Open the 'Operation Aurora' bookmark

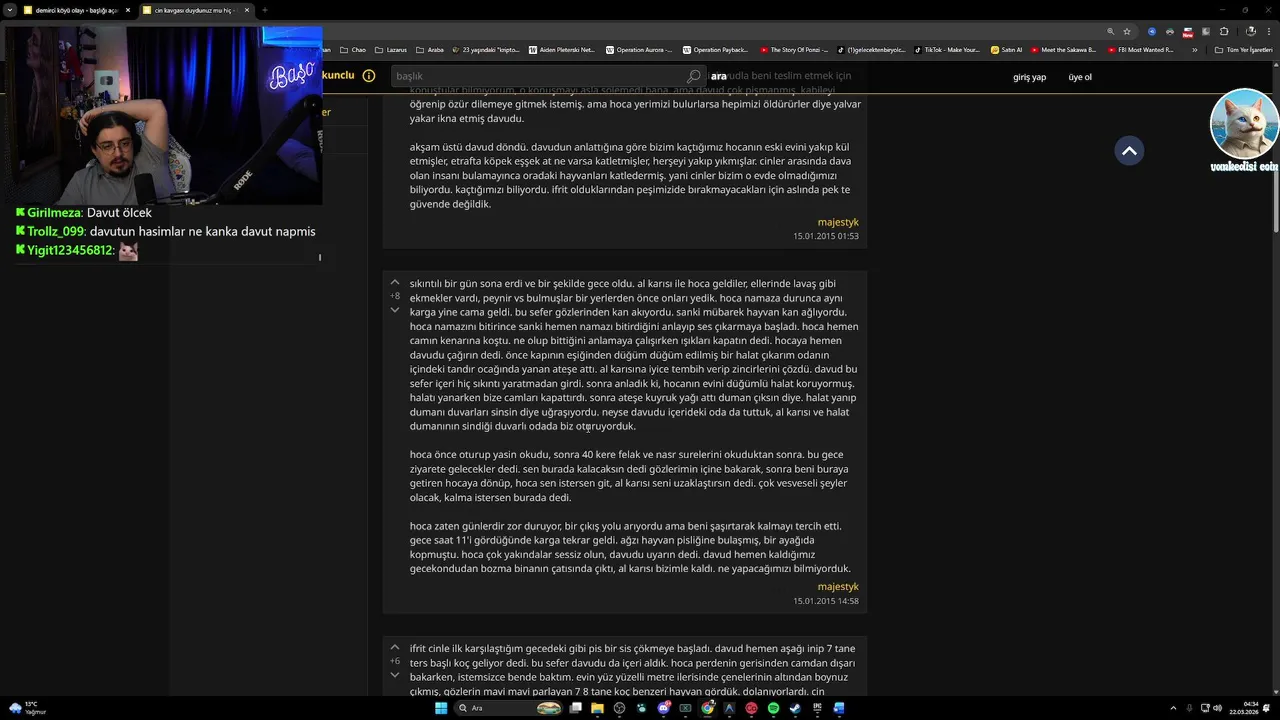pos(640,49)
